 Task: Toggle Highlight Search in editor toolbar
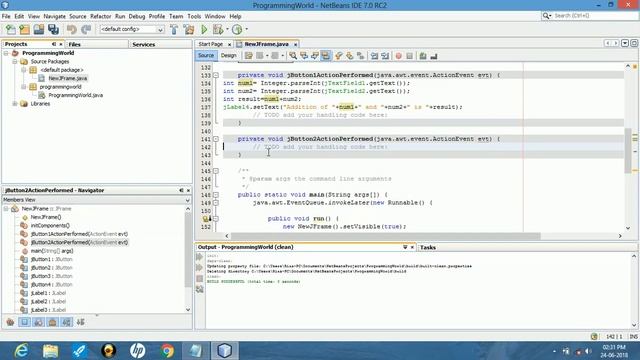pyautogui.click(x=326, y=56)
